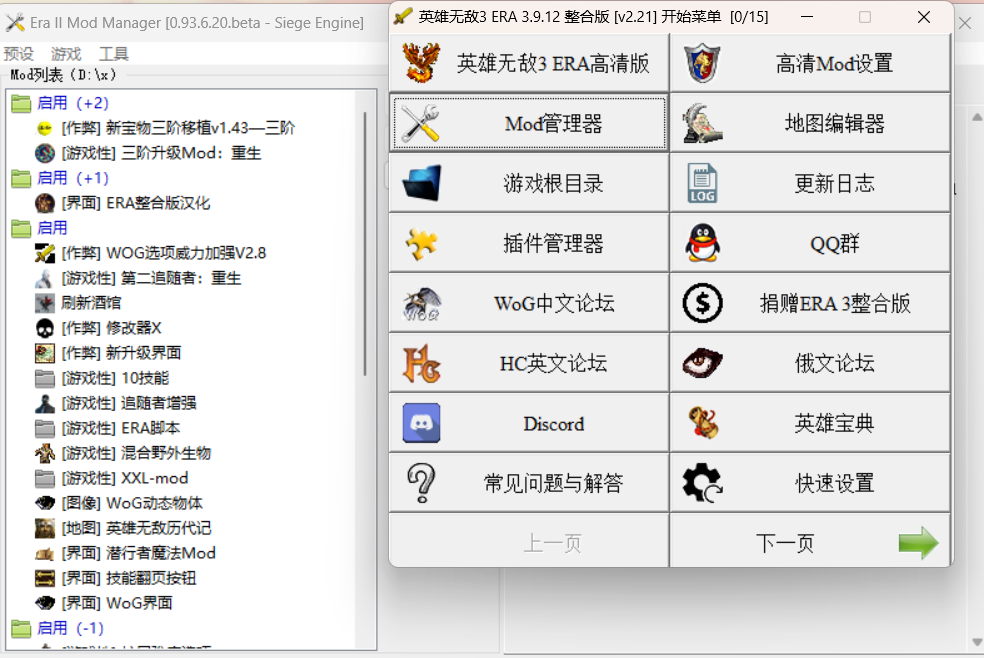The height and width of the screenshot is (658, 984).
Task: Open 快速设置 quick settings
Action: tap(810, 483)
